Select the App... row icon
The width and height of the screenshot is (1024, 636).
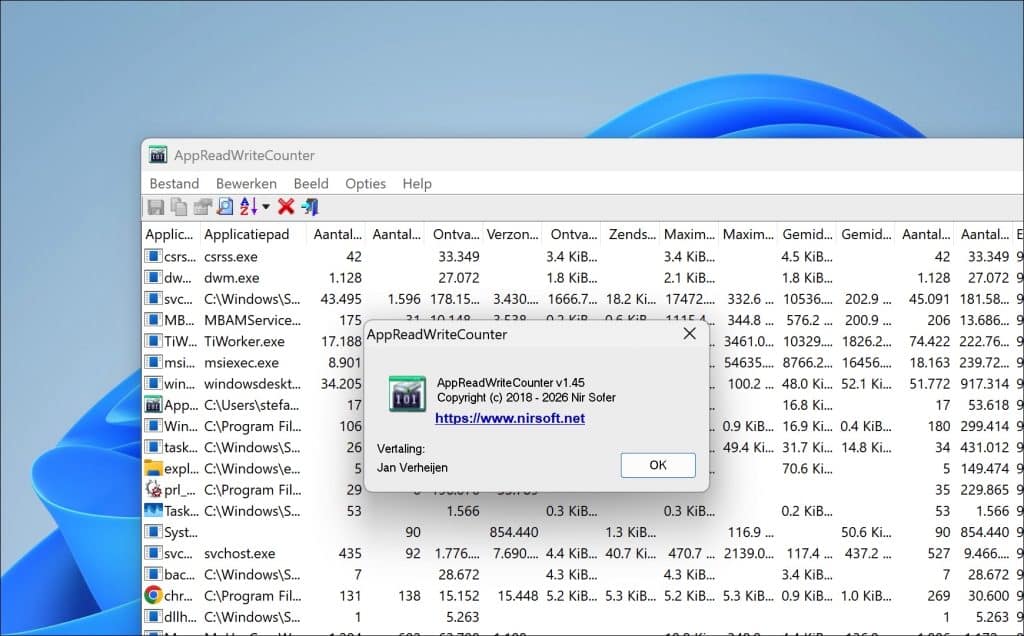[153, 404]
